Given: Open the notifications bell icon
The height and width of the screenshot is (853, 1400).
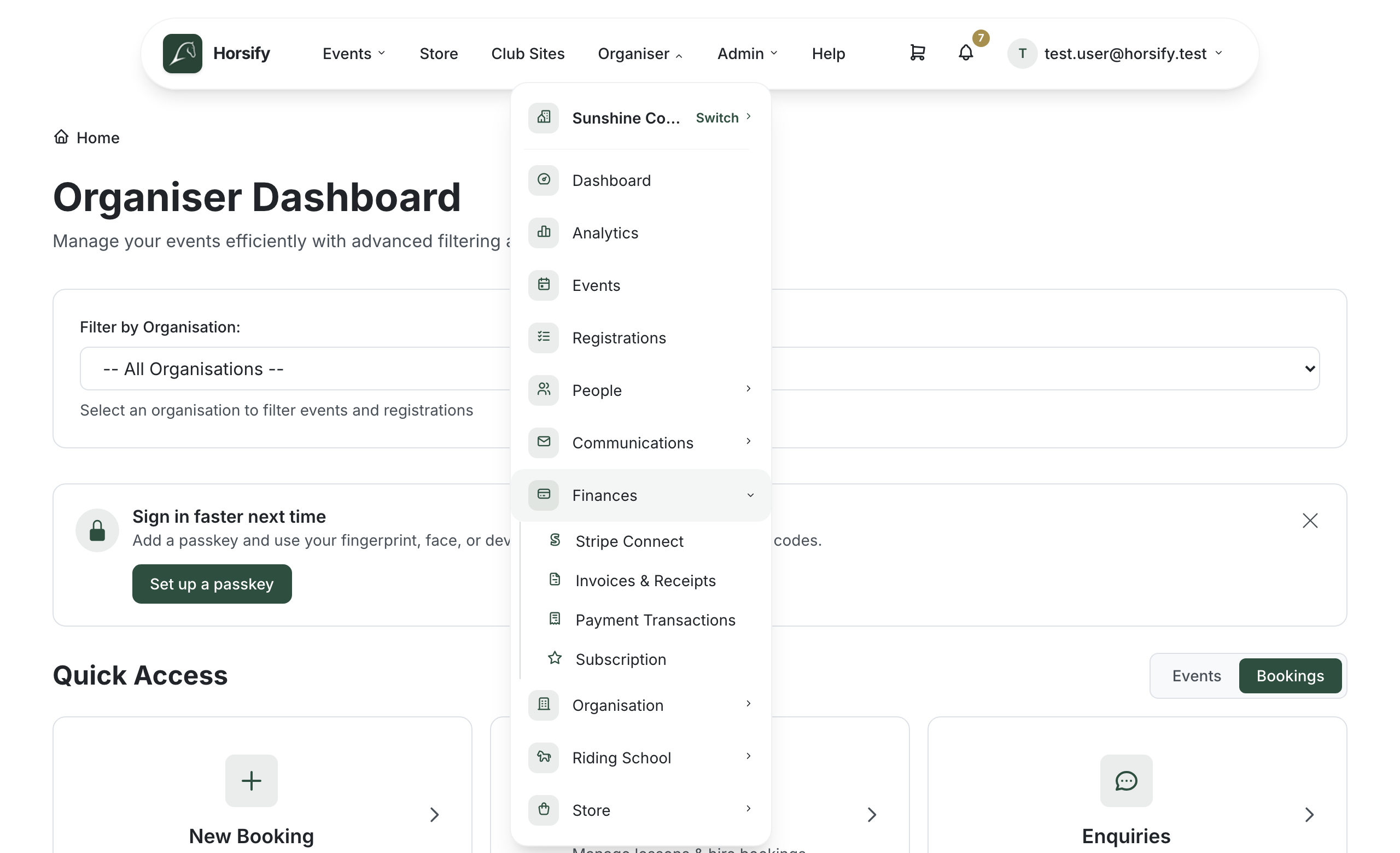Looking at the screenshot, I should [x=965, y=53].
